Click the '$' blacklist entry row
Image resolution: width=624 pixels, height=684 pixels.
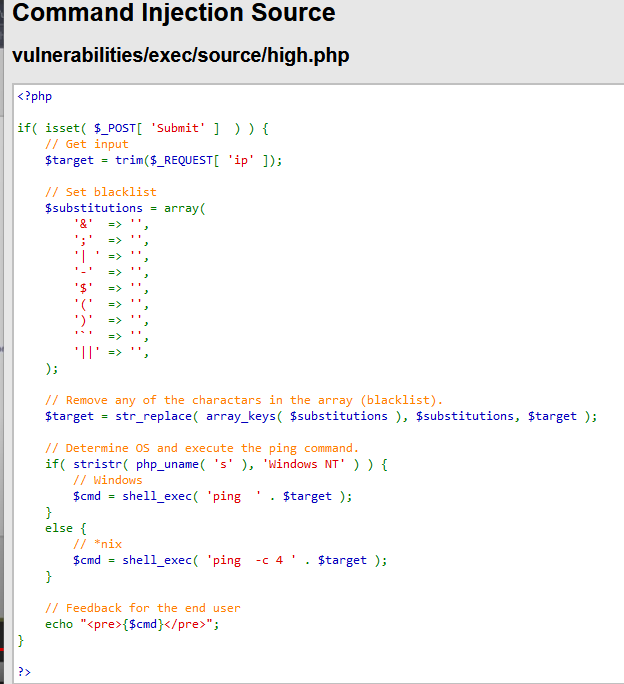[111, 288]
